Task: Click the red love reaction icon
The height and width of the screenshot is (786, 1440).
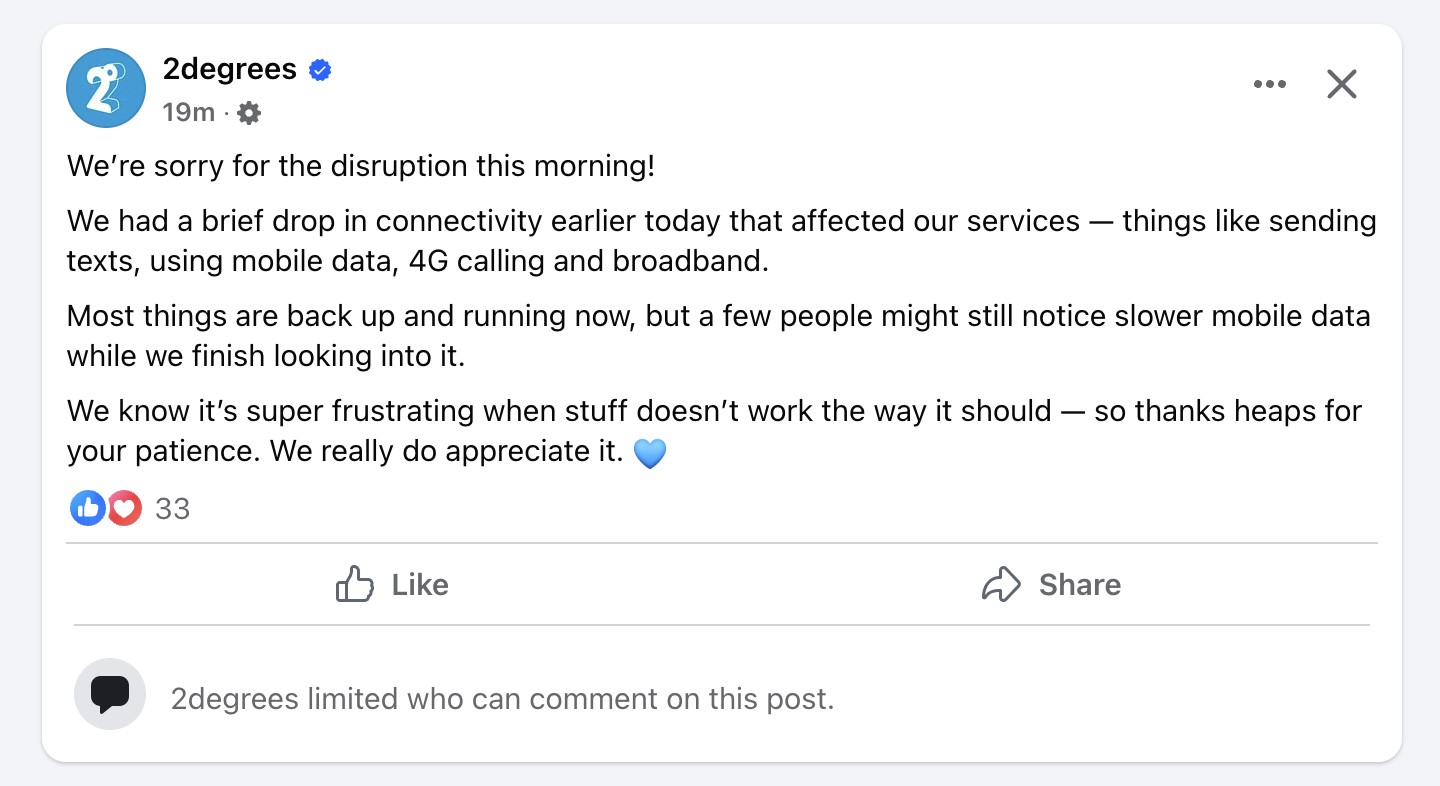Action: 124,509
